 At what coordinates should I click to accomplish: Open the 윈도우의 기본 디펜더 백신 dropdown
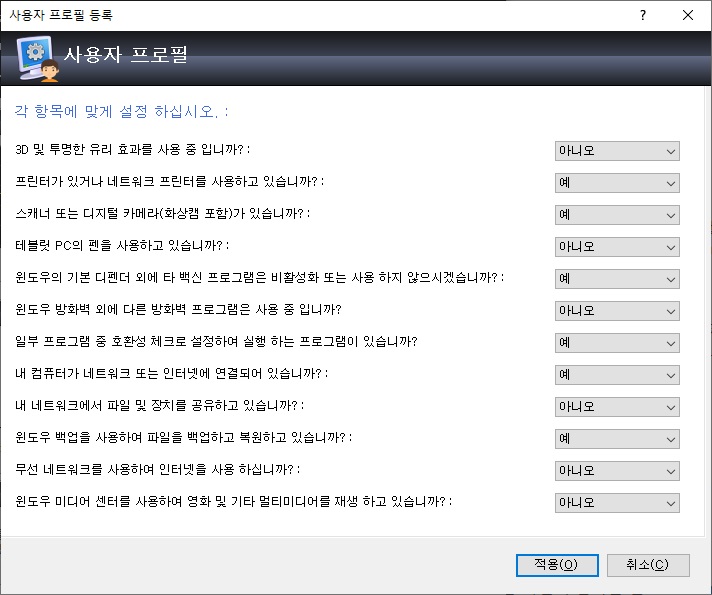pyautogui.click(x=617, y=279)
